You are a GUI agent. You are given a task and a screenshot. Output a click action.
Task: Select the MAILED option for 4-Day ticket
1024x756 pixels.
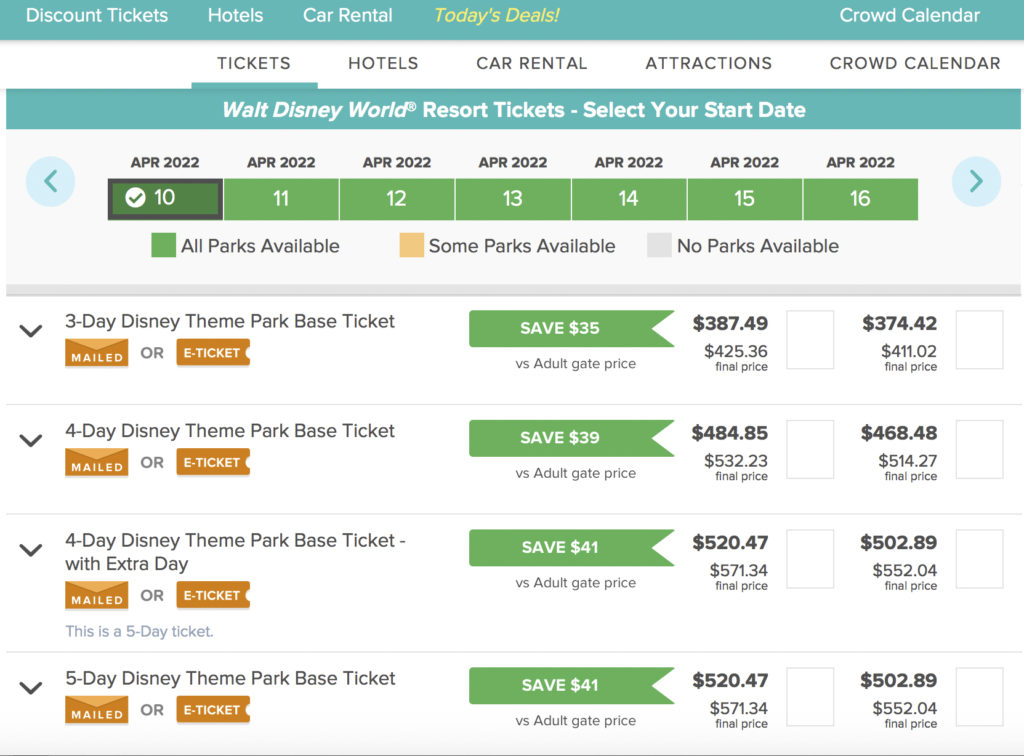click(x=96, y=462)
